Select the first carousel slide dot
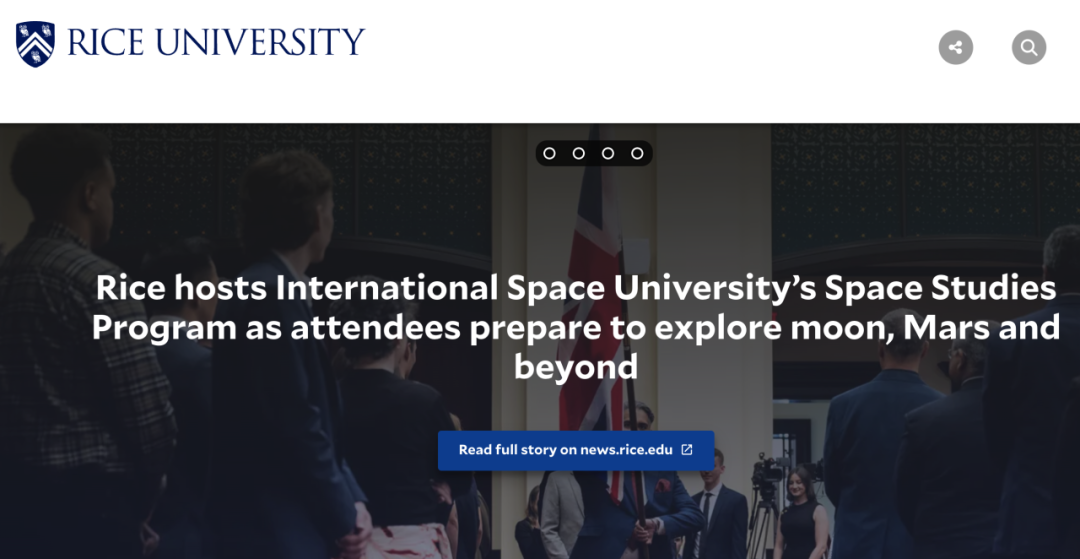Screen dimensions: 1080x559 [x=549, y=153]
